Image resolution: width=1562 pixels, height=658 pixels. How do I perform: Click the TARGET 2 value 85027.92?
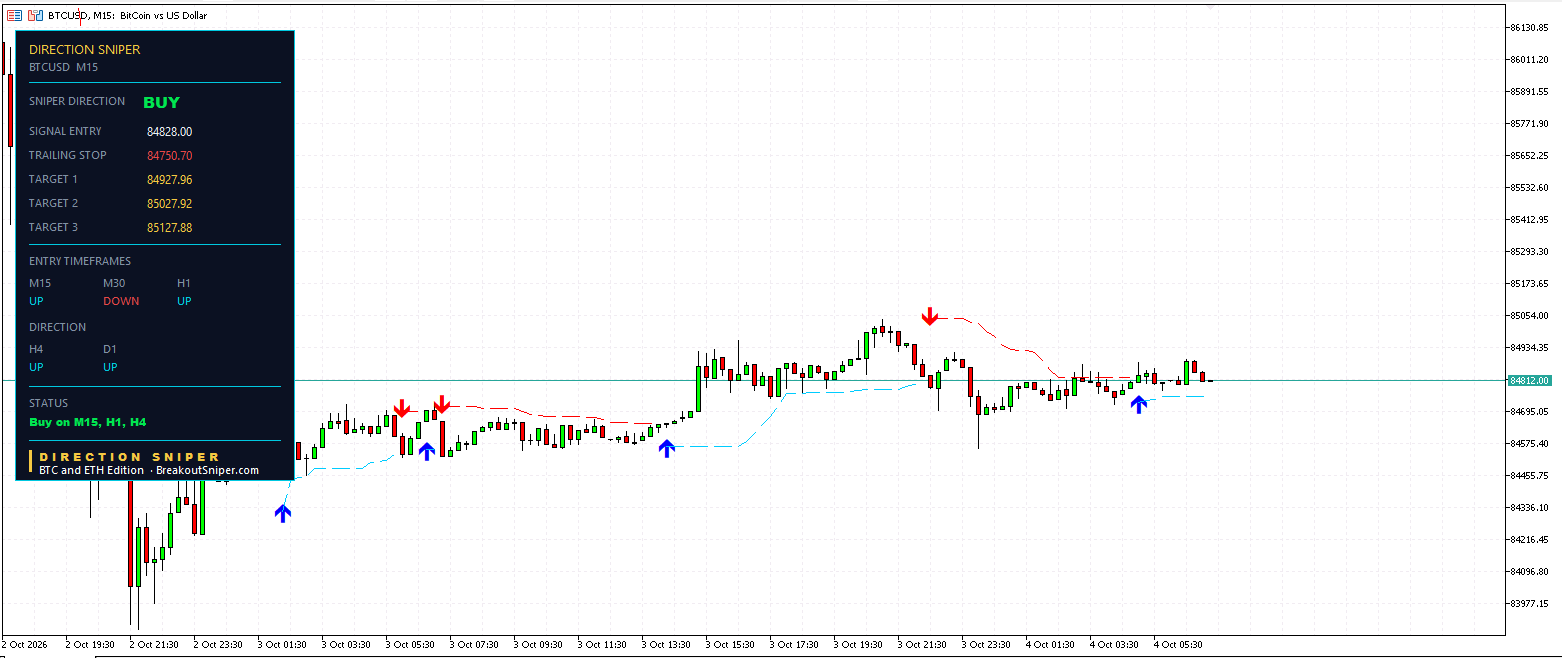coord(169,204)
